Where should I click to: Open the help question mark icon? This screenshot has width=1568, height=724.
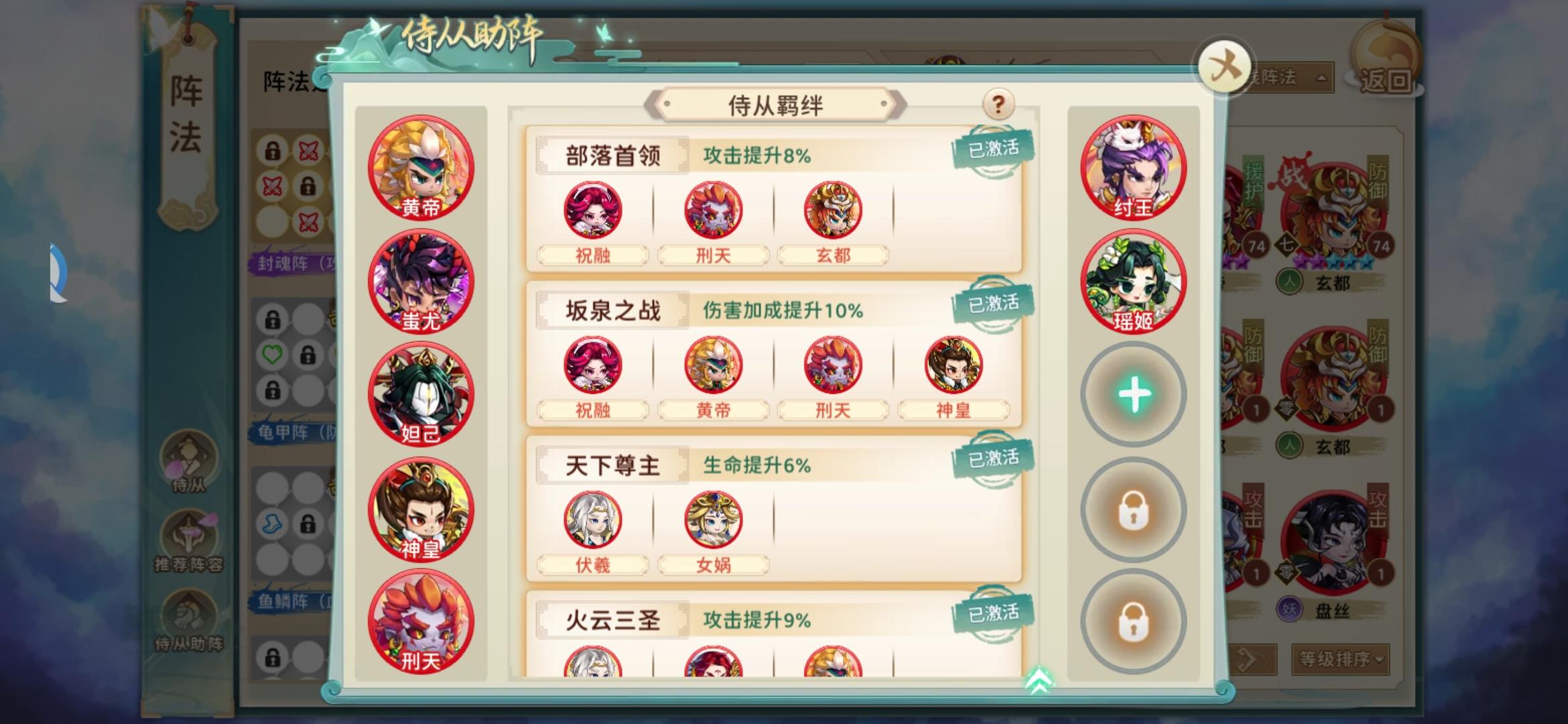tap(998, 104)
